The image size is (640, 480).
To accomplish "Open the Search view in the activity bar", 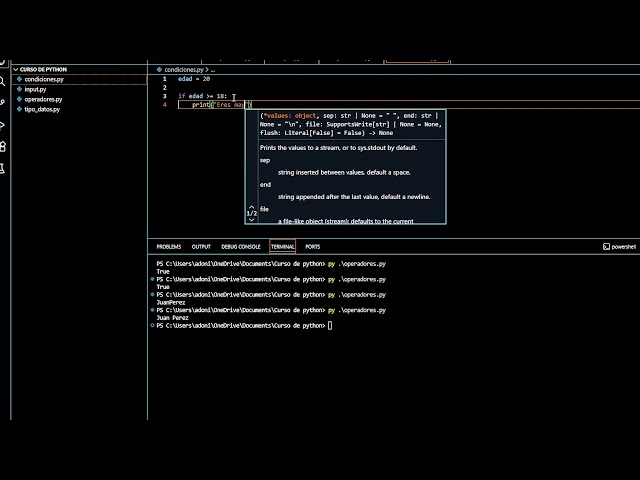I will (2, 82).
